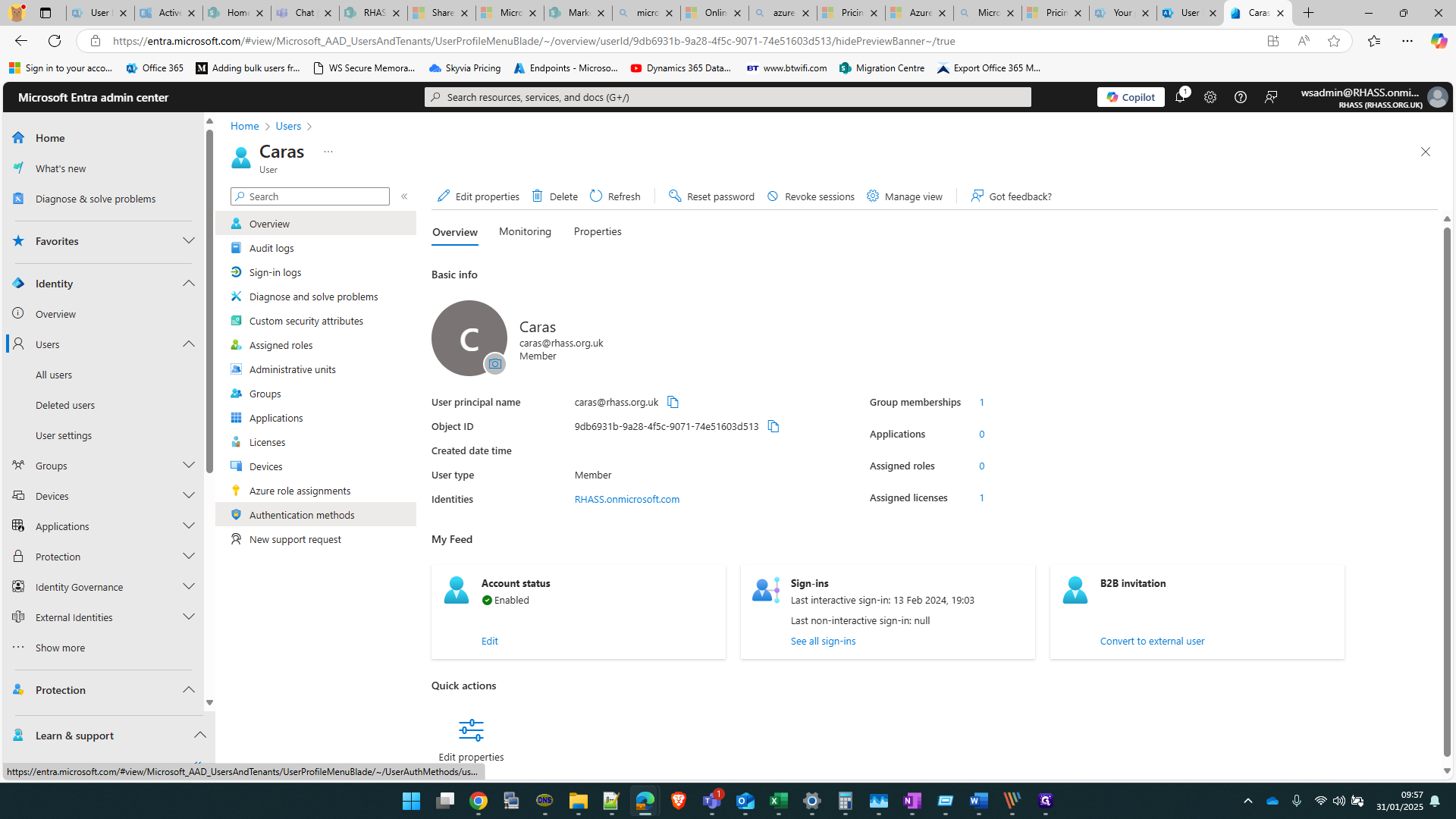The width and height of the screenshot is (1456, 819).
Task: Select the Overview tab
Action: (455, 232)
